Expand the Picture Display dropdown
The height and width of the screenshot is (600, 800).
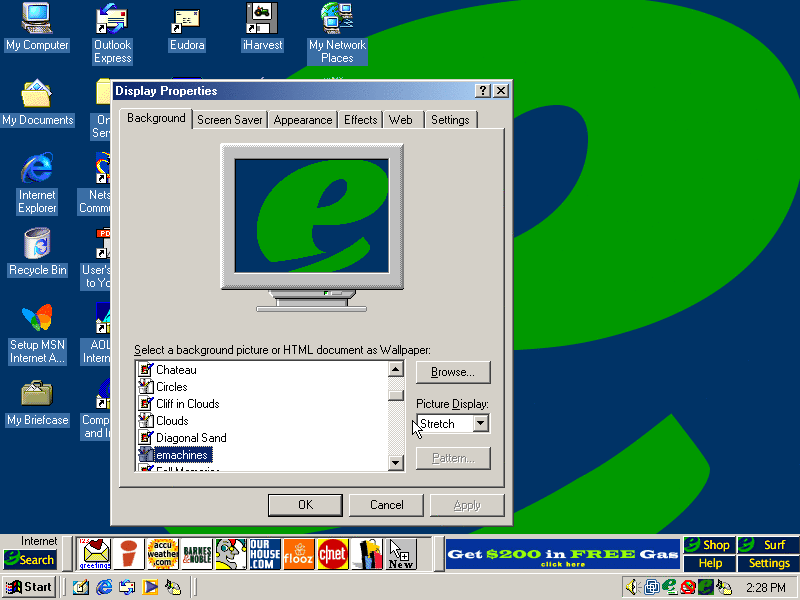(480, 424)
